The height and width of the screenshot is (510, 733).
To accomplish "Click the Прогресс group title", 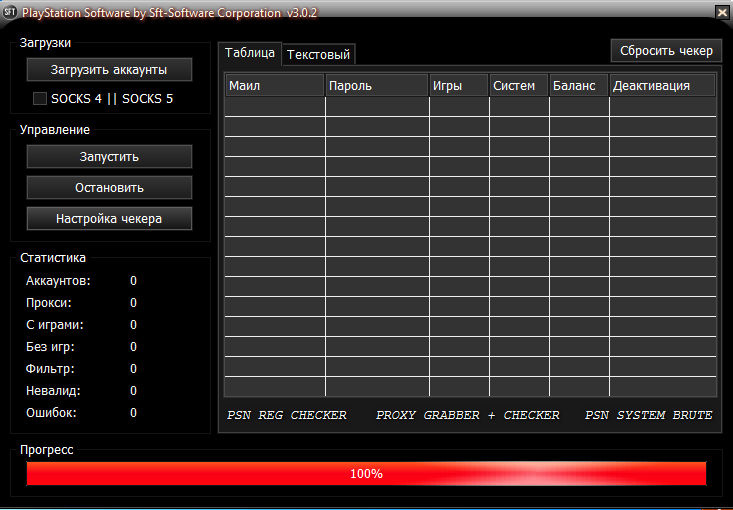I will coord(47,450).
